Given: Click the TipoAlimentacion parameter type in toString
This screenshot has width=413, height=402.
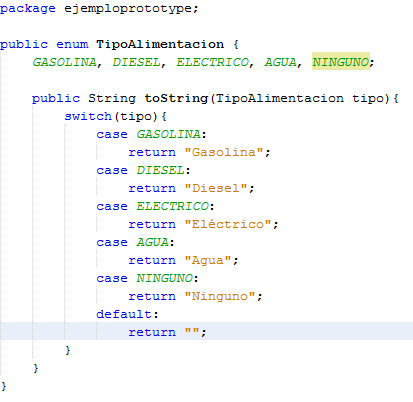Looking at the screenshot, I should point(279,98).
